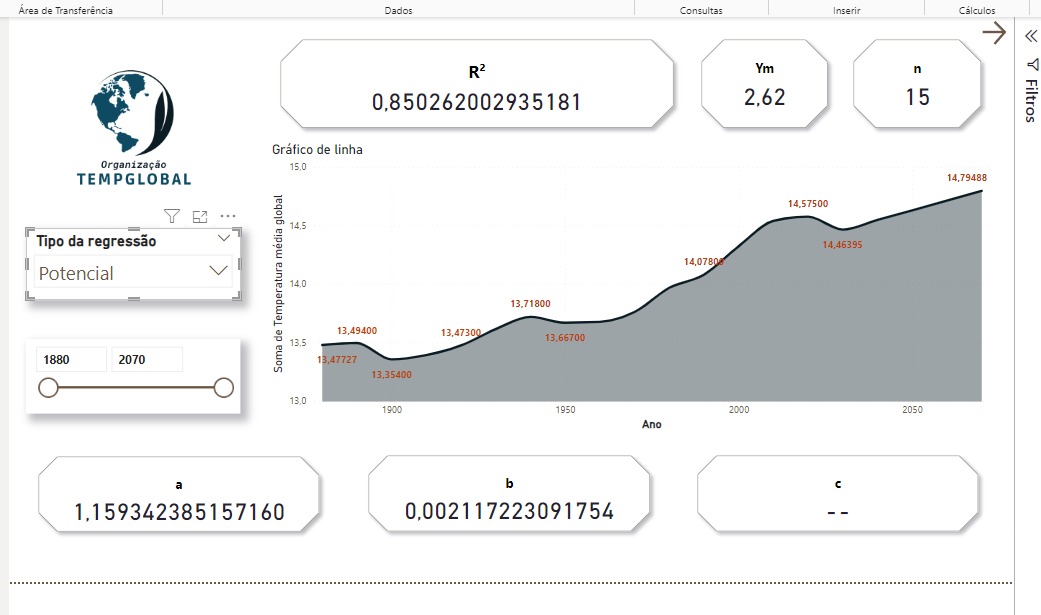This screenshot has width=1041, height=615.
Task: Select the R² value card
Action: 477,85
